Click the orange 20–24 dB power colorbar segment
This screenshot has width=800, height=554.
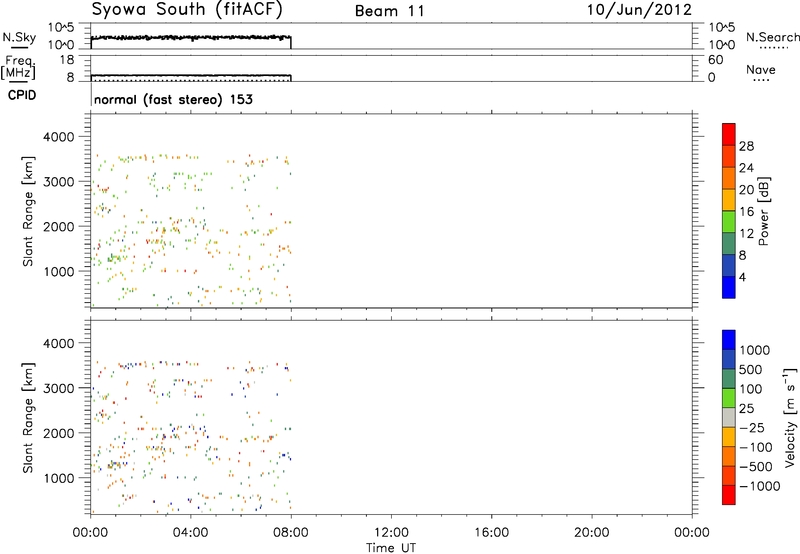pos(729,178)
